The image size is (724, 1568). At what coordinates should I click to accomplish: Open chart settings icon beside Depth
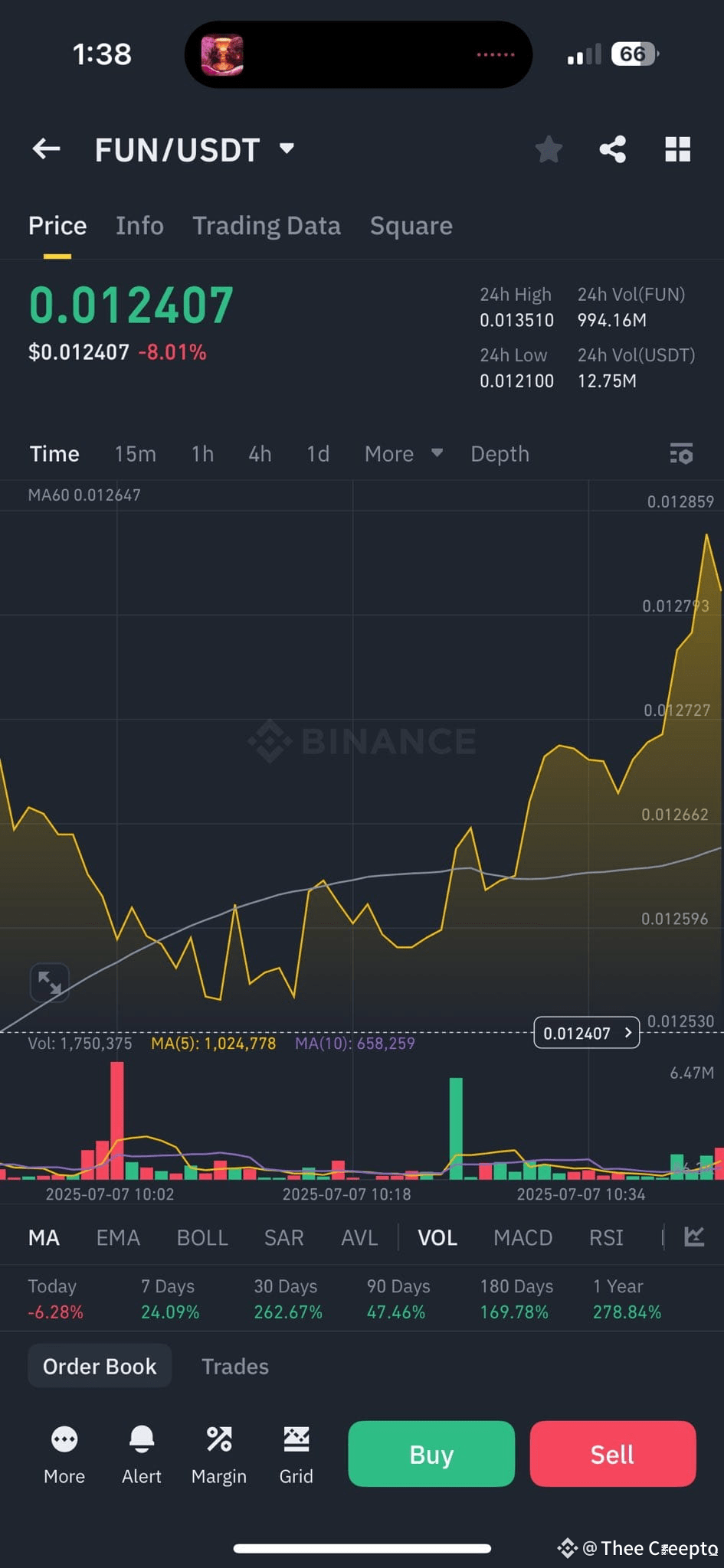click(x=681, y=453)
